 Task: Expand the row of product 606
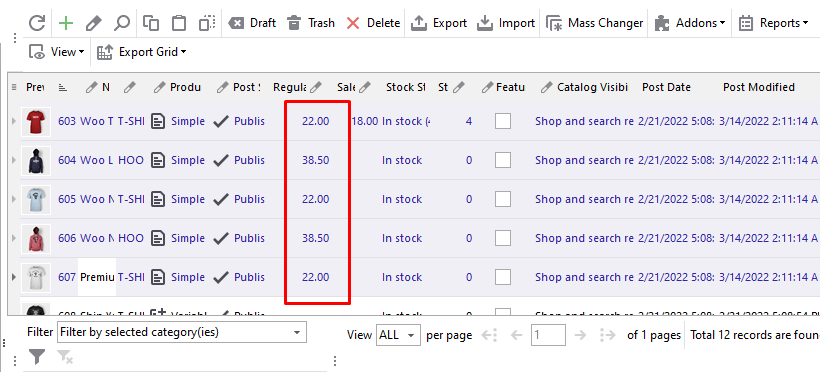[x=14, y=238]
